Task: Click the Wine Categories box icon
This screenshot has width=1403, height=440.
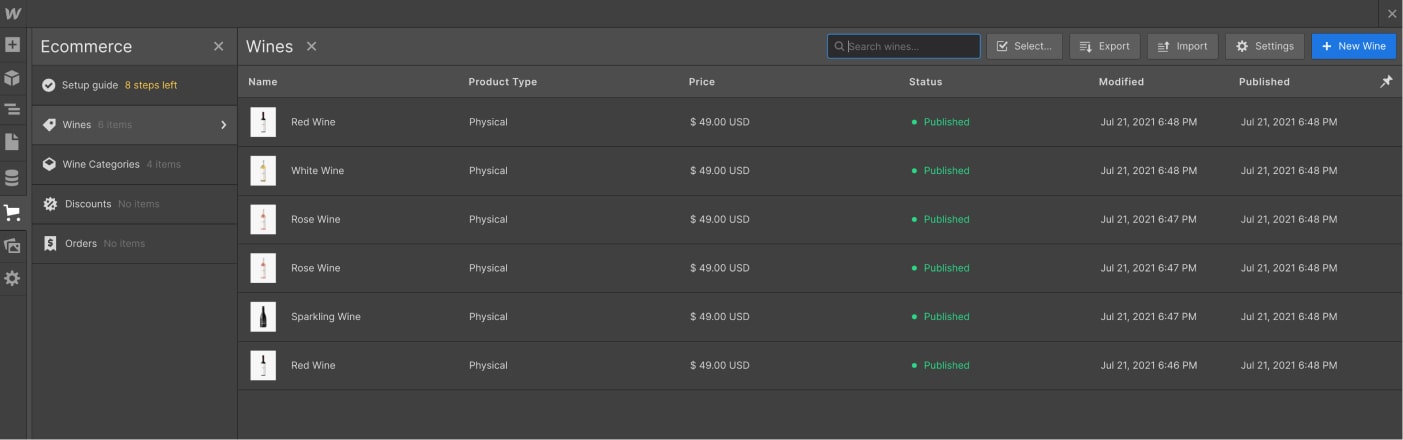Action: [49, 164]
